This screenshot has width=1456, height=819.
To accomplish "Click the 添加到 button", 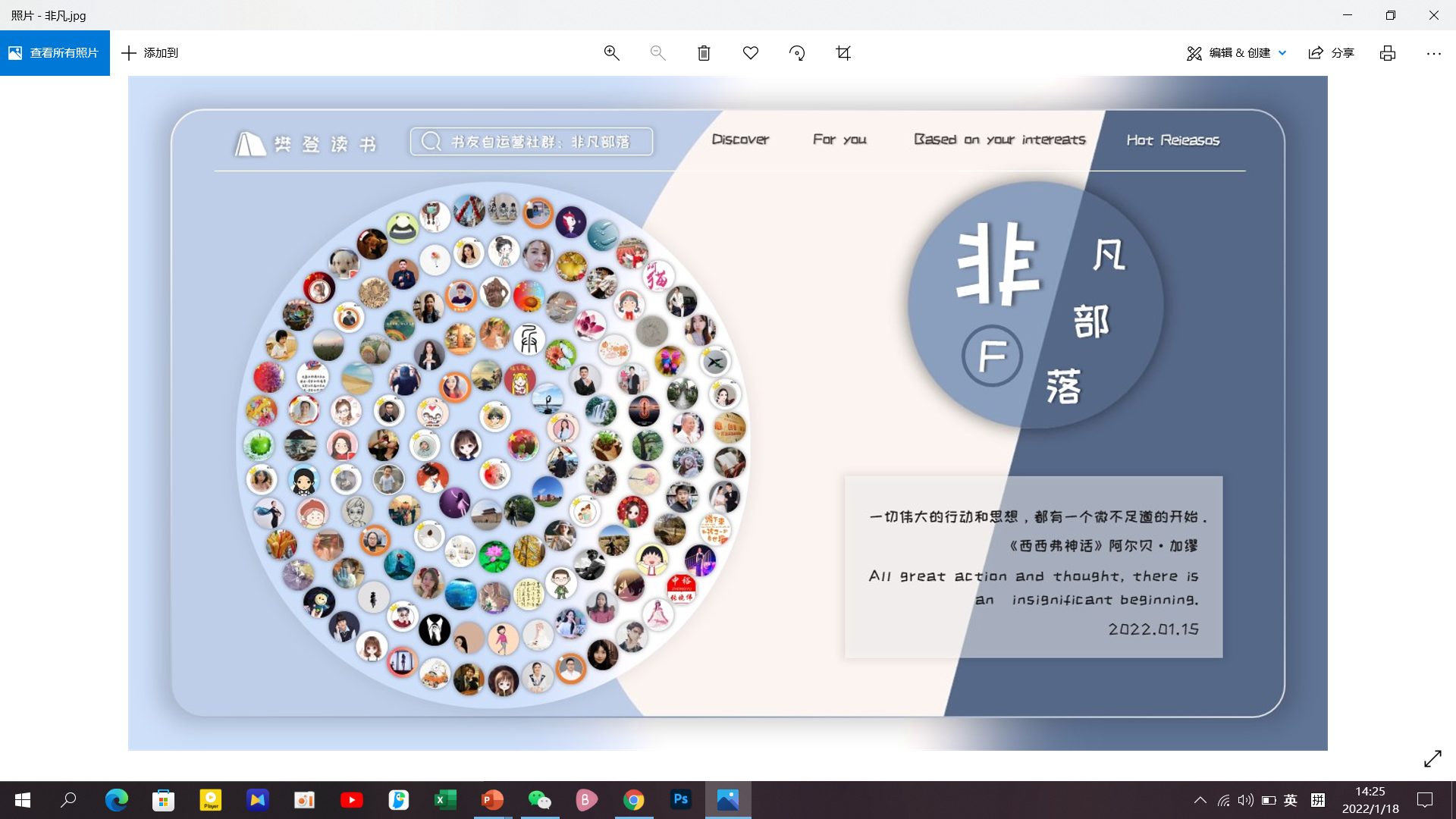I will click(150, 53).
